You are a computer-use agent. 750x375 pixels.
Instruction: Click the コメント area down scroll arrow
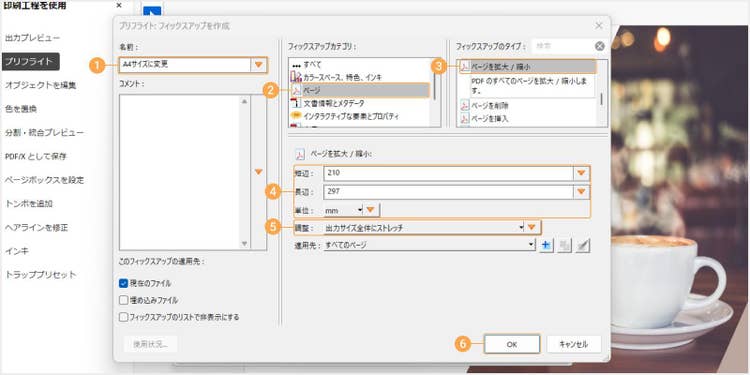coord(245,243)
